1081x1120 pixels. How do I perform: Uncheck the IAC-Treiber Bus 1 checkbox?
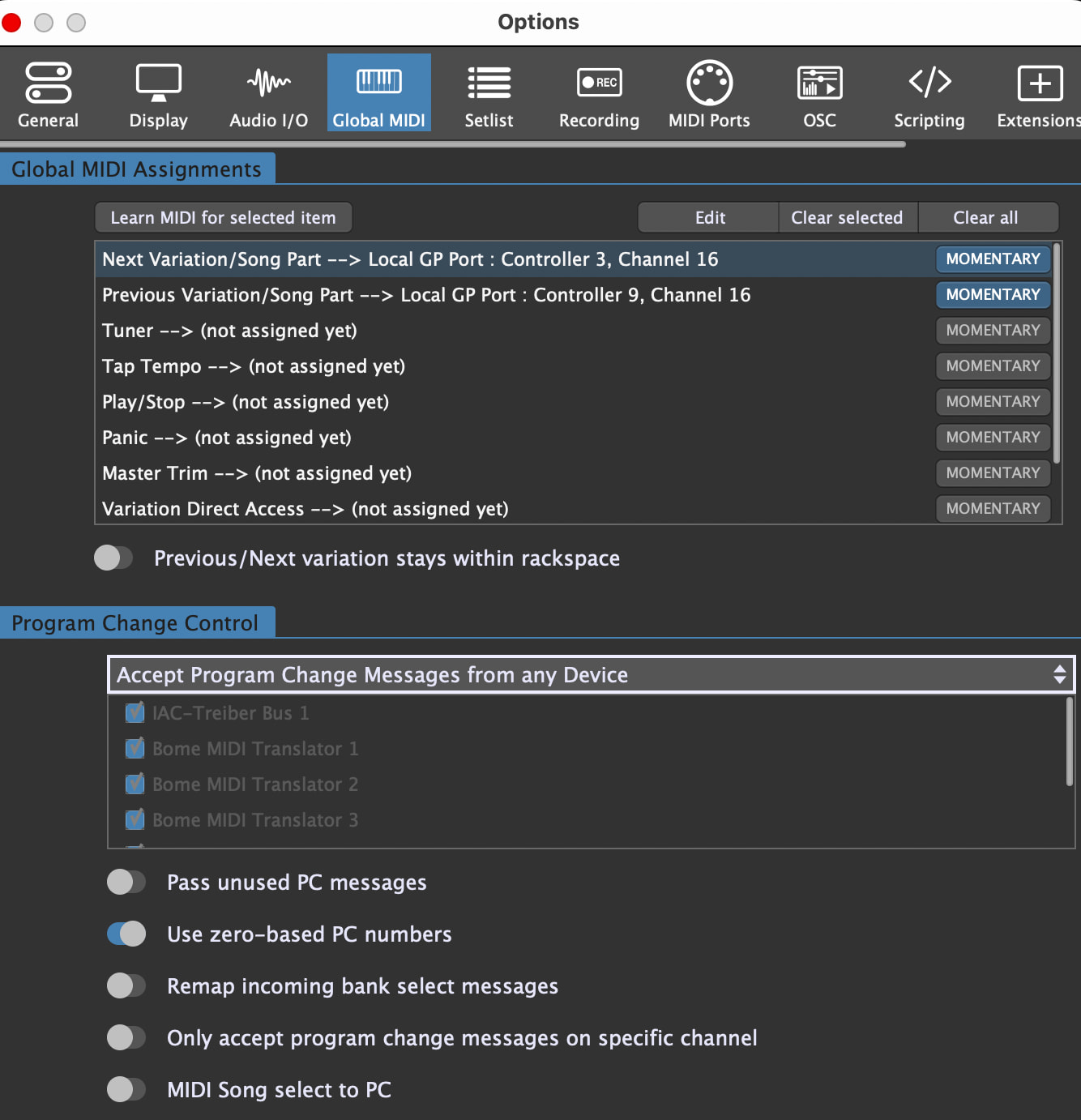135,713
